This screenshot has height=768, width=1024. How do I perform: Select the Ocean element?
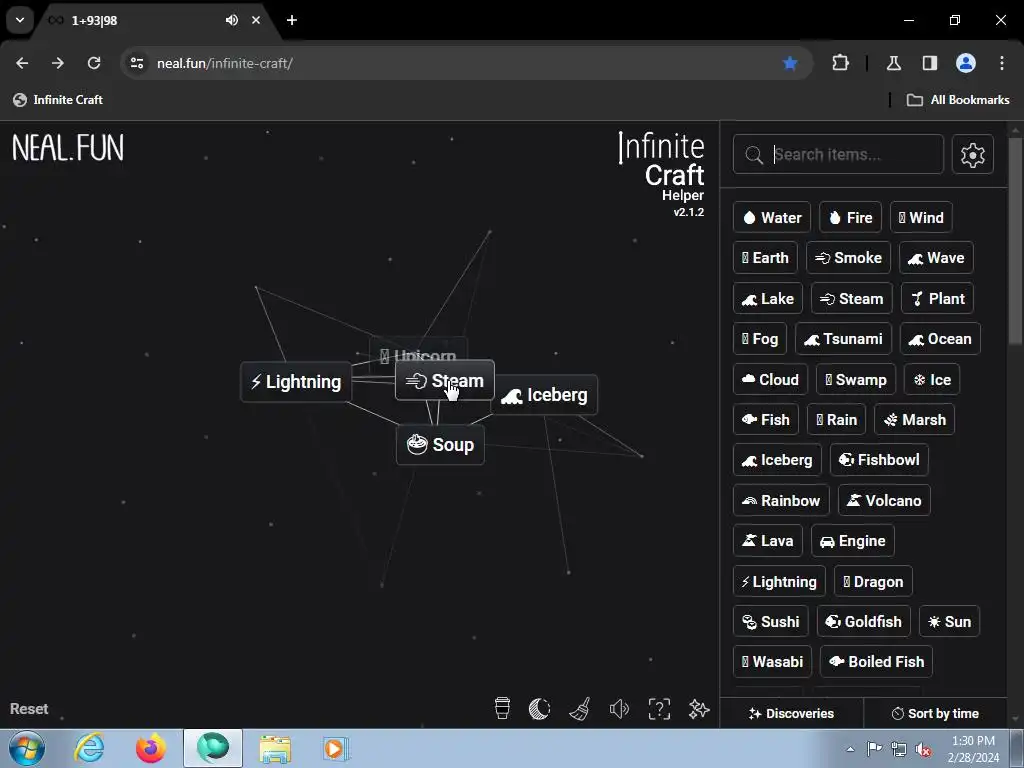[940, 339]
